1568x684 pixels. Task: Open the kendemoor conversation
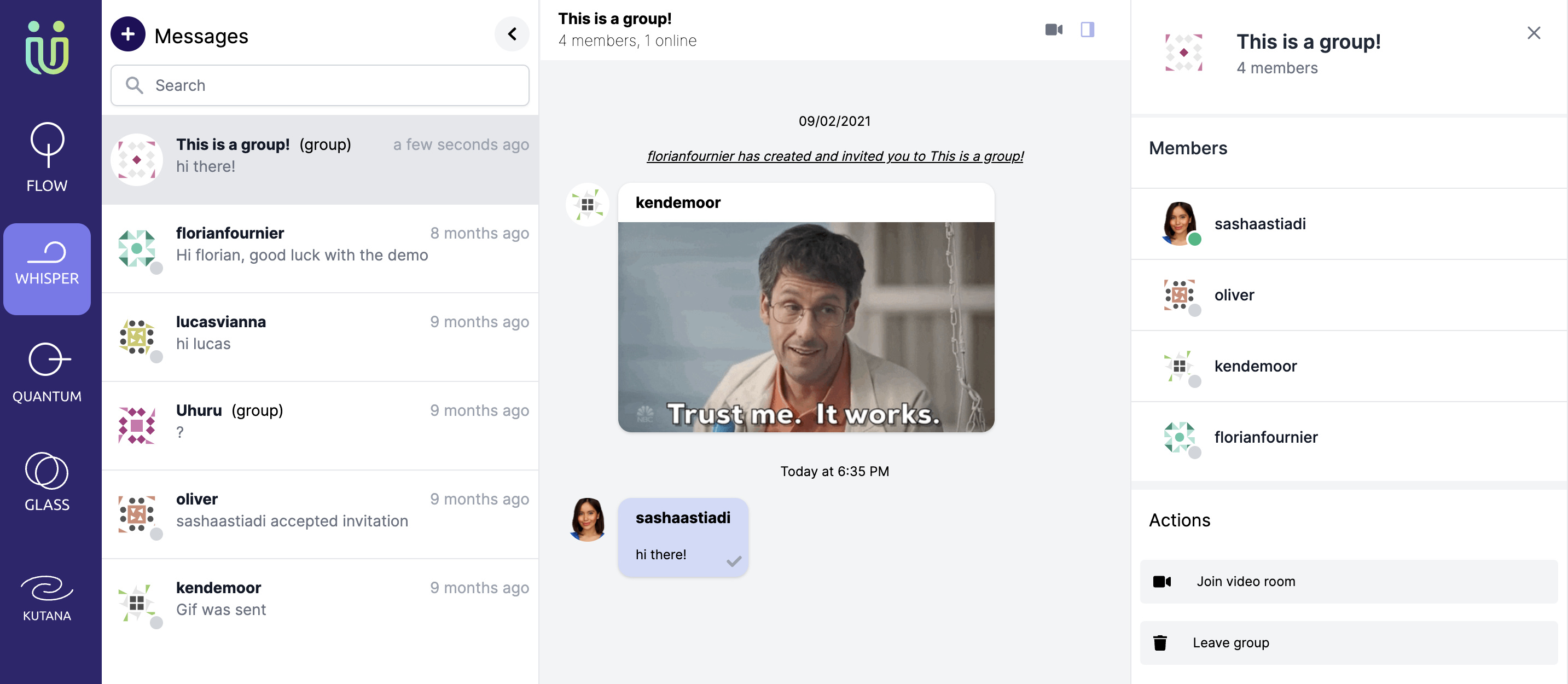pos(320,602)
